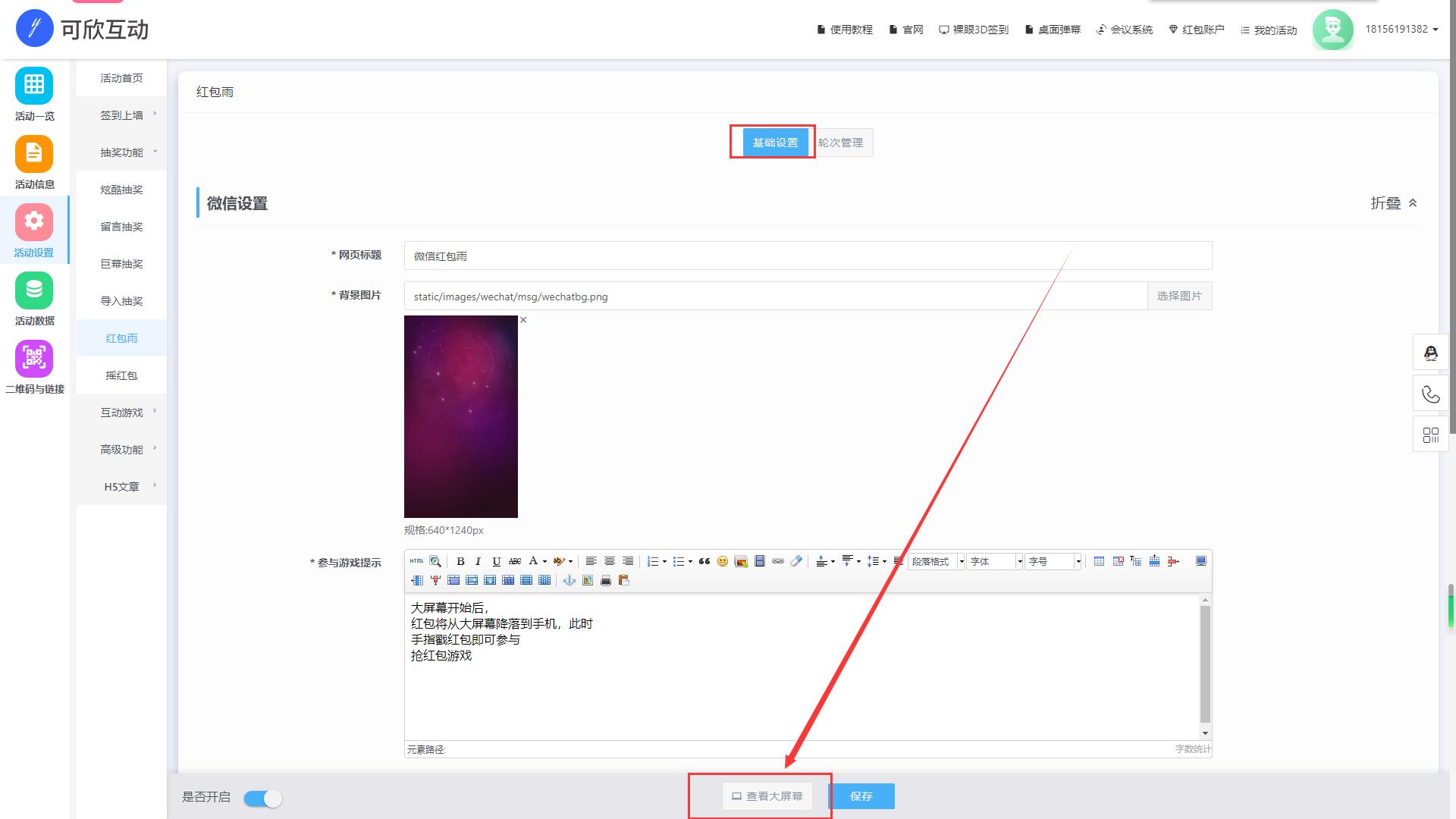This screenshot has width=1456, height=819.
Task: Open 炫酷抽奖 menu item
Action: click(x=121, y=190)
